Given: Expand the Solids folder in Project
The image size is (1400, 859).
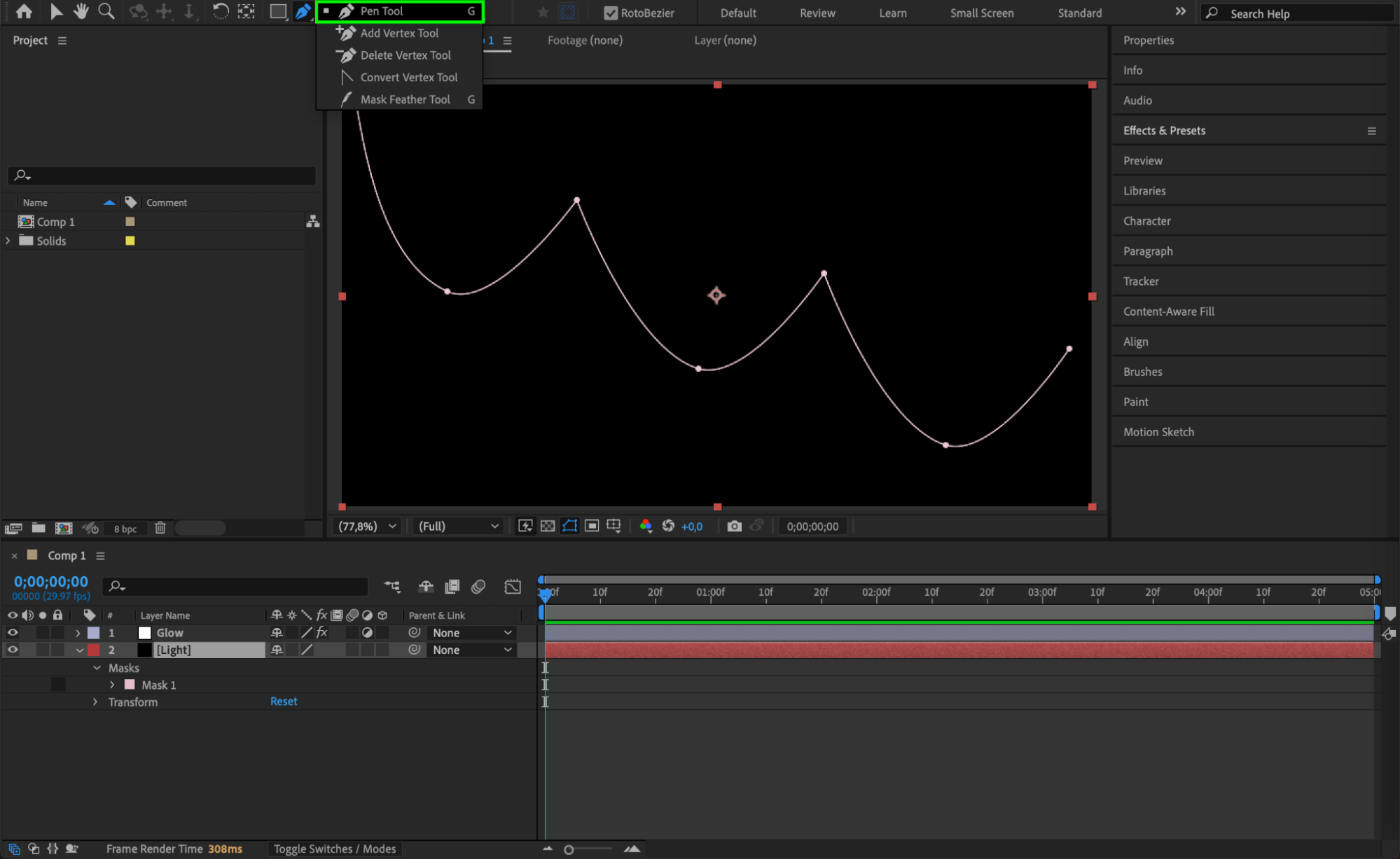Looking at the screenshot, I should coord(8,240).
